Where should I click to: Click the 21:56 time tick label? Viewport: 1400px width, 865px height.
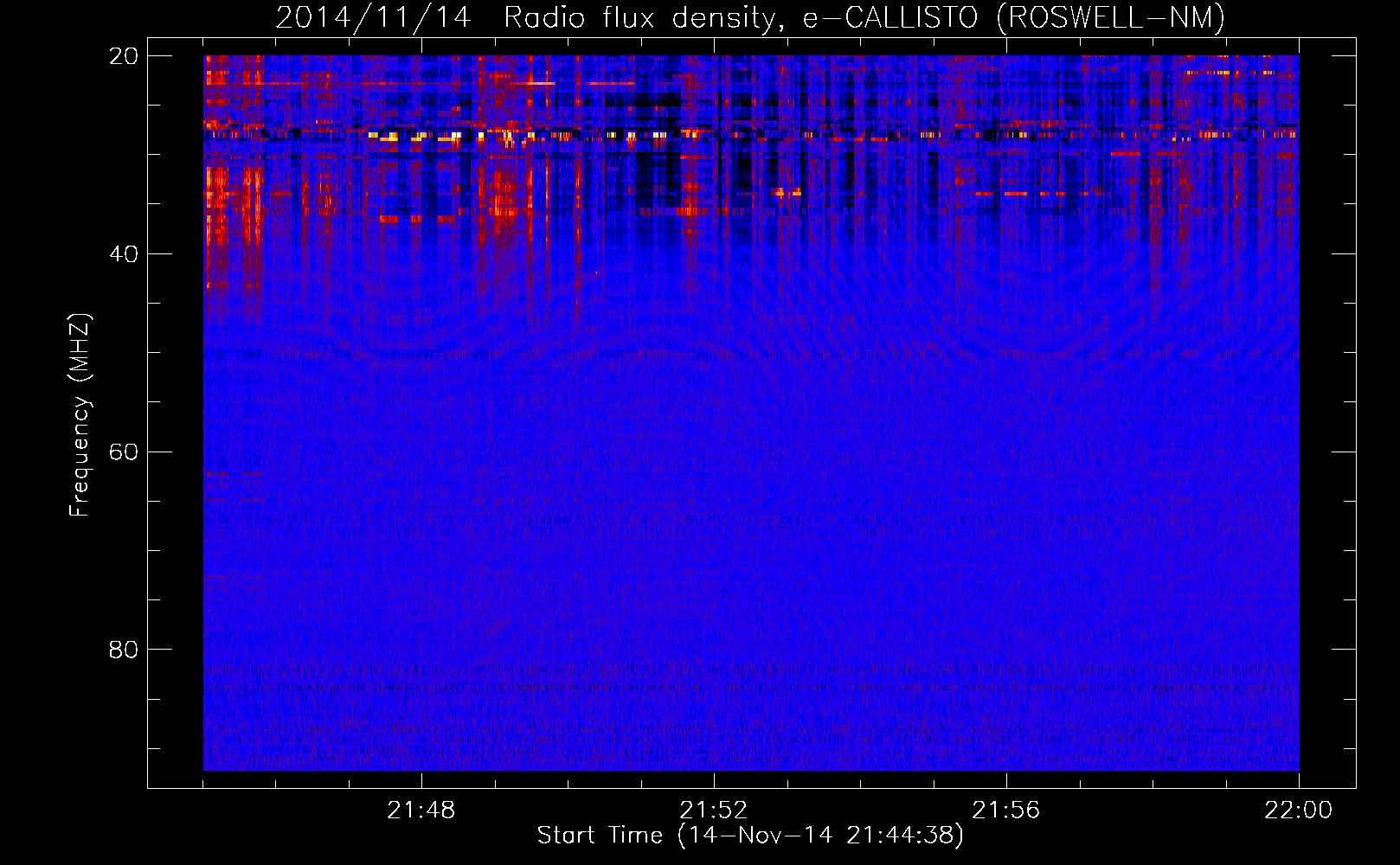tap(1006, 811)
